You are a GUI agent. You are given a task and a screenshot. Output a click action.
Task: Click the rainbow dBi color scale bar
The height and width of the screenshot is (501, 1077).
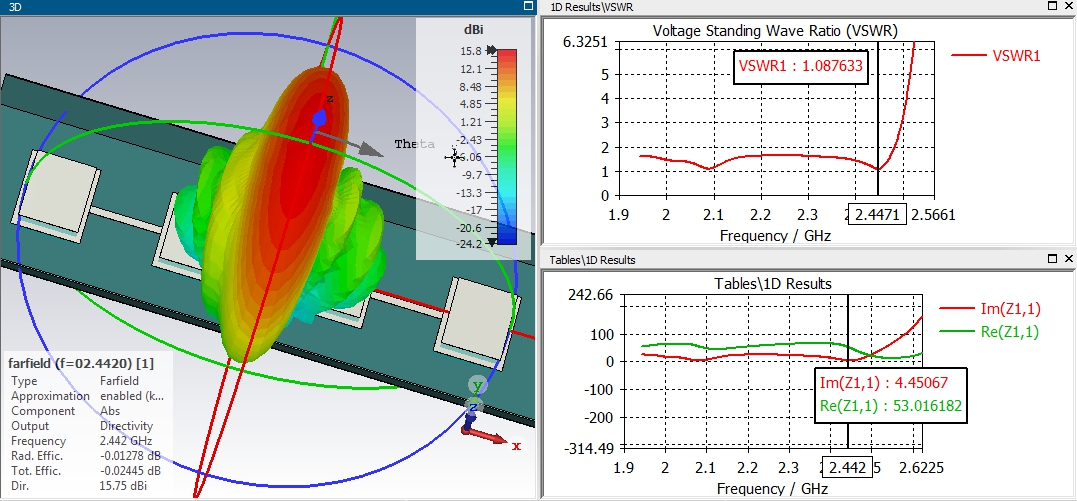click(506, 146)
